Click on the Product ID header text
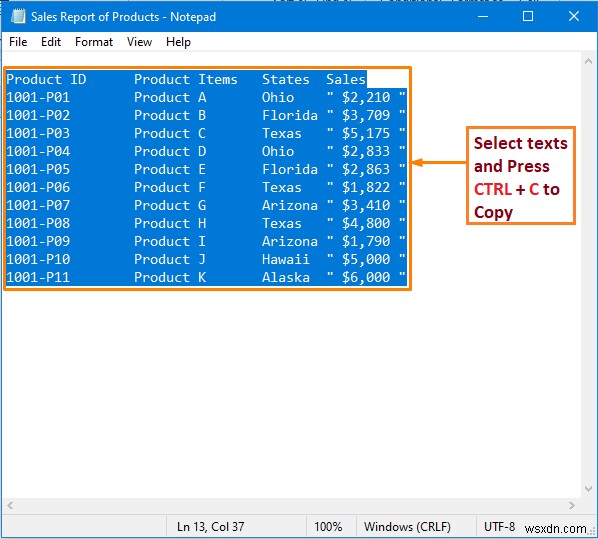This screenshot has height=539, width=598. (x=46, y=79)
